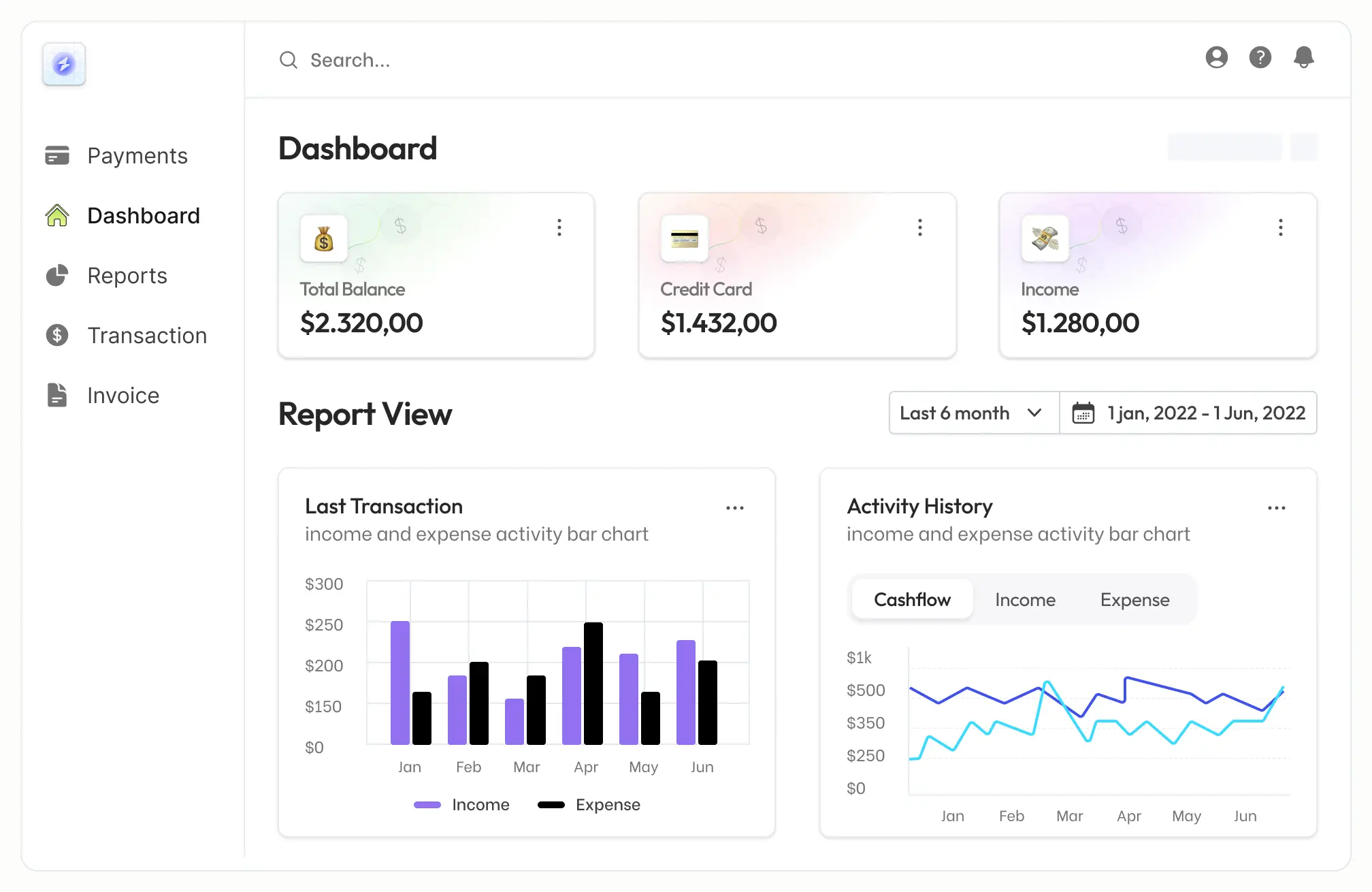Click the lightning bolt app logo
The image size is (1372, 892).
tap(64, 64)
